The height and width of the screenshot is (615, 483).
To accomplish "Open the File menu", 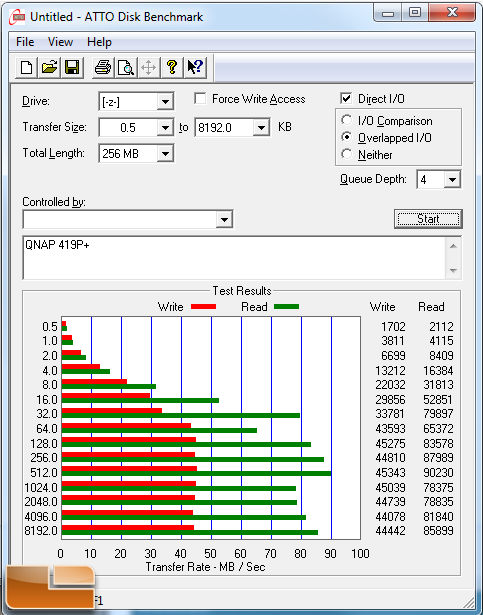I will coord(25,42).
